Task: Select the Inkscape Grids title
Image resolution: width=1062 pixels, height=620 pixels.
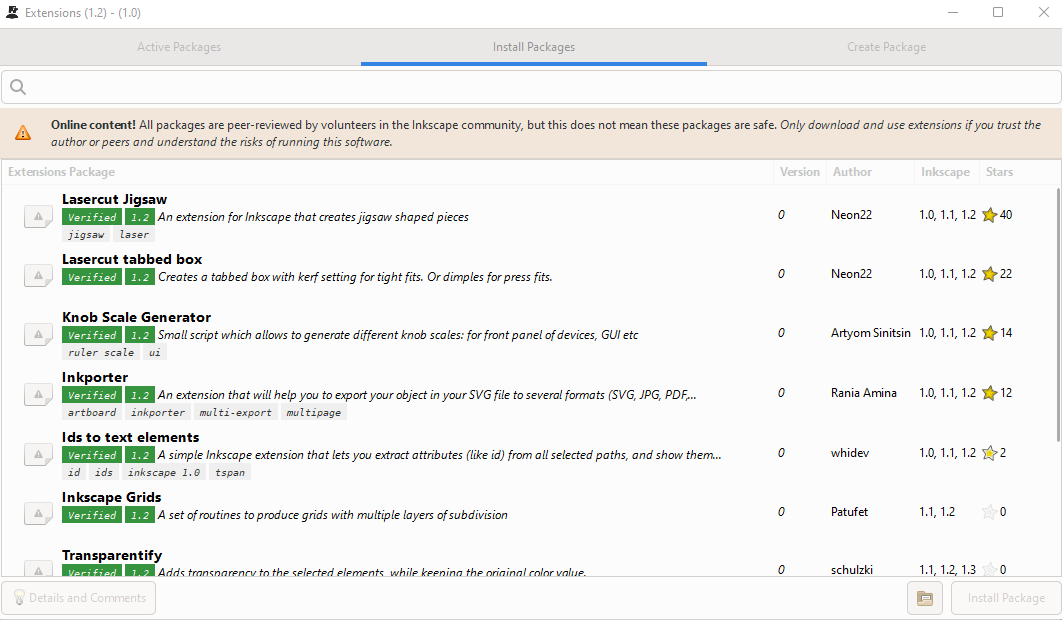Action: tap(112, 497)
